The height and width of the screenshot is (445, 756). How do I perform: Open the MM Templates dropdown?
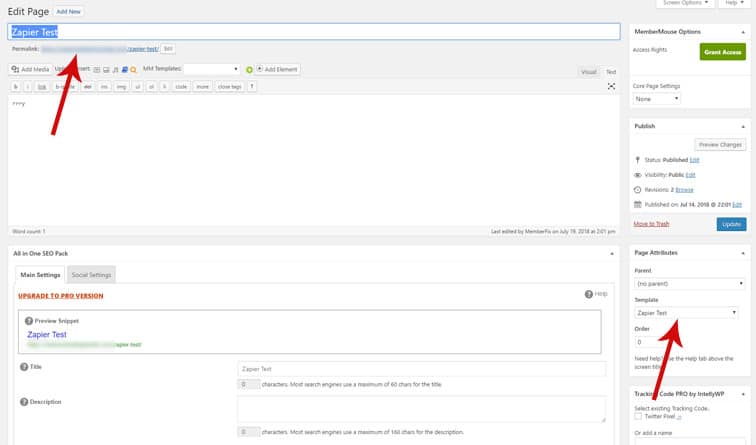click(211, 70)
